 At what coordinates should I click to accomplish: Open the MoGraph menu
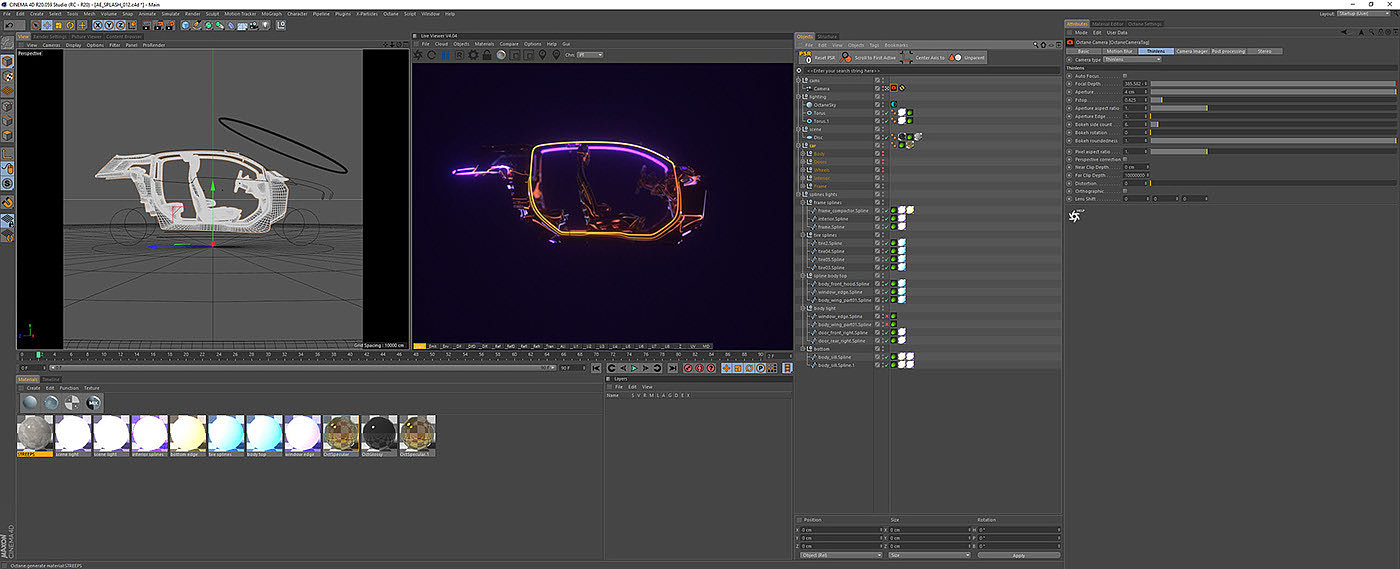pyautogui.click(x=270, y=14)
